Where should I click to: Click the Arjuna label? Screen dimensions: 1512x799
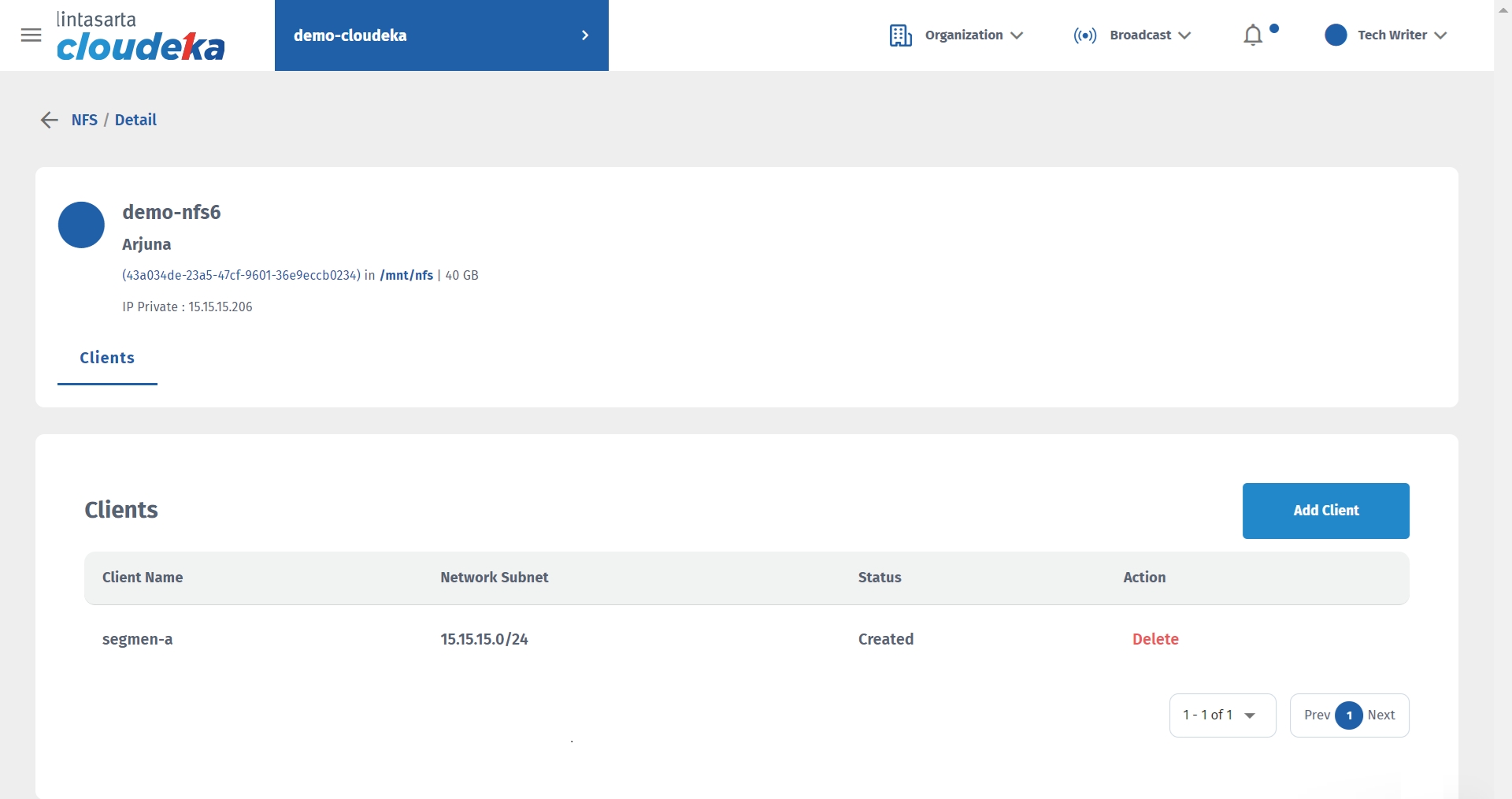click(146, 244)
